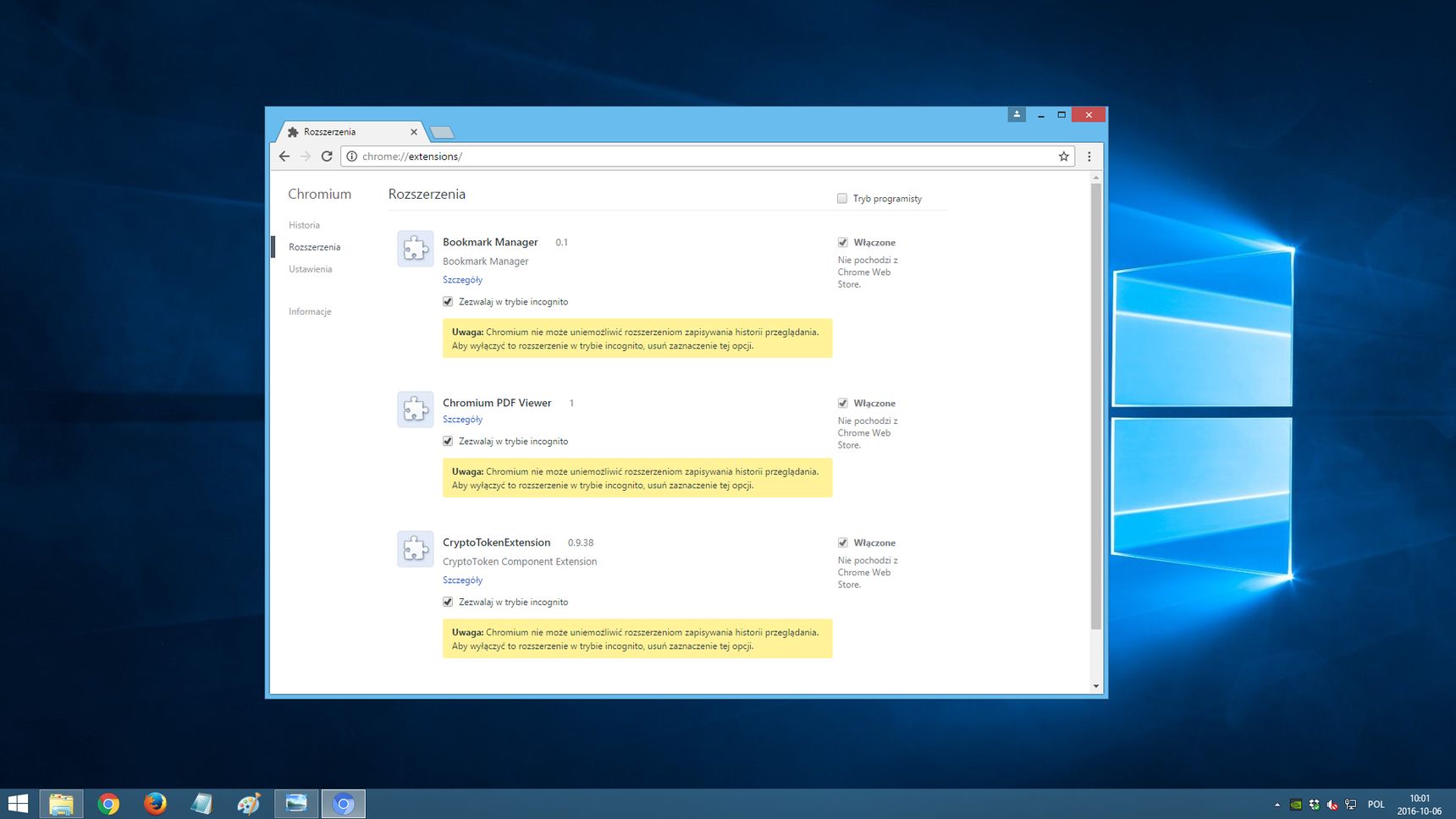Click the chrome://extensions/ address bar

pyautogui.click(x=706, y=157)
